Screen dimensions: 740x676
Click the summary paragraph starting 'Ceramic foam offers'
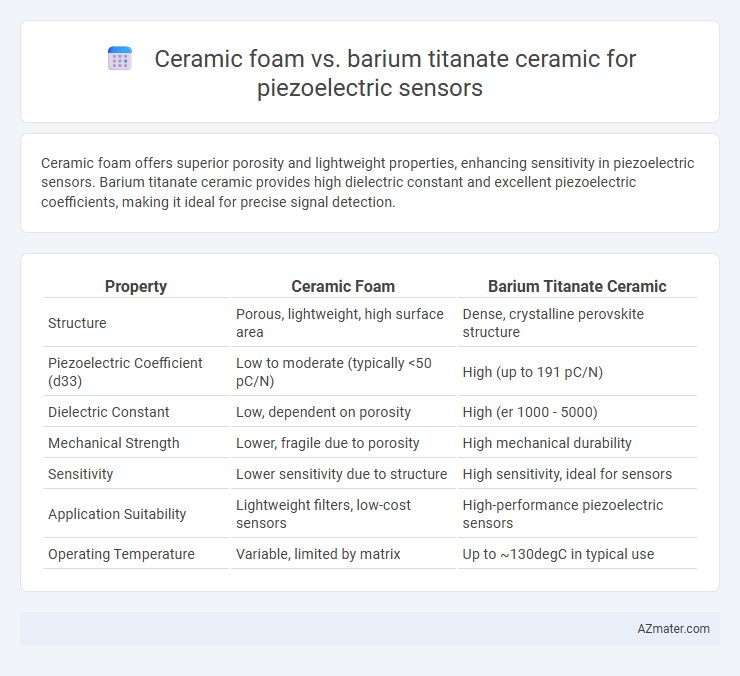[x=367, y=182]
